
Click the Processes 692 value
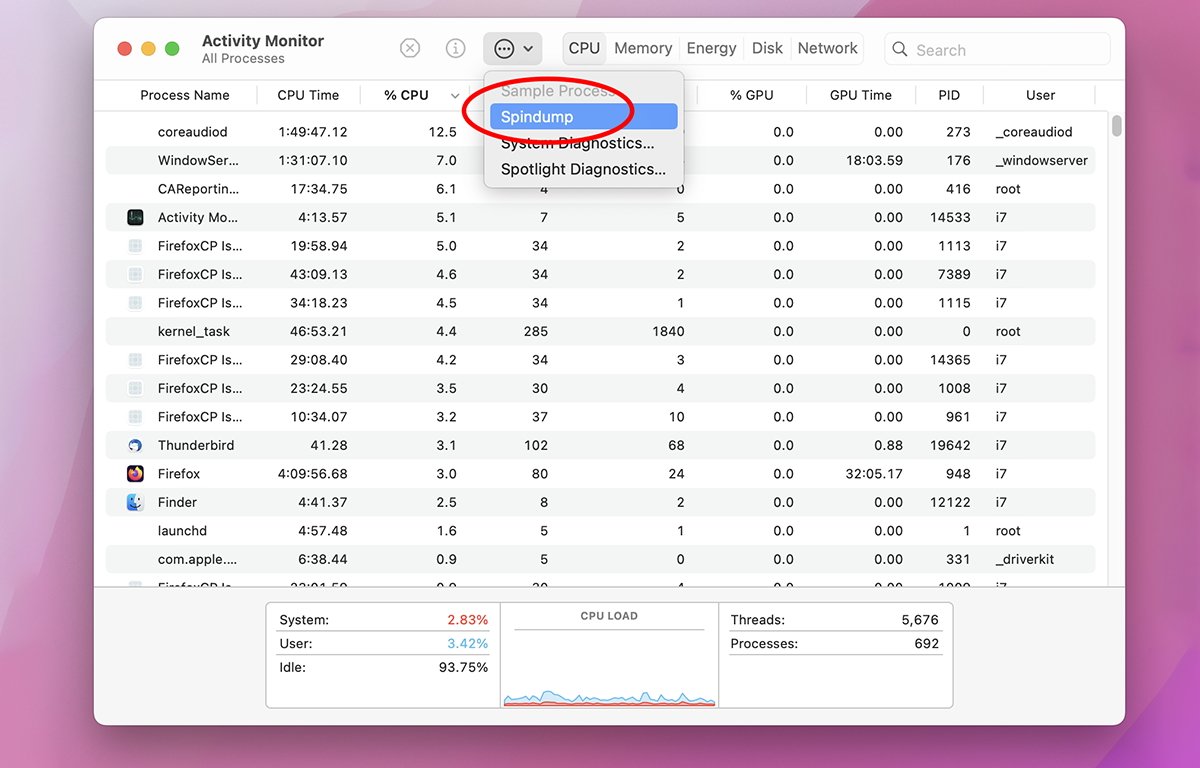(x=927, y=644)
